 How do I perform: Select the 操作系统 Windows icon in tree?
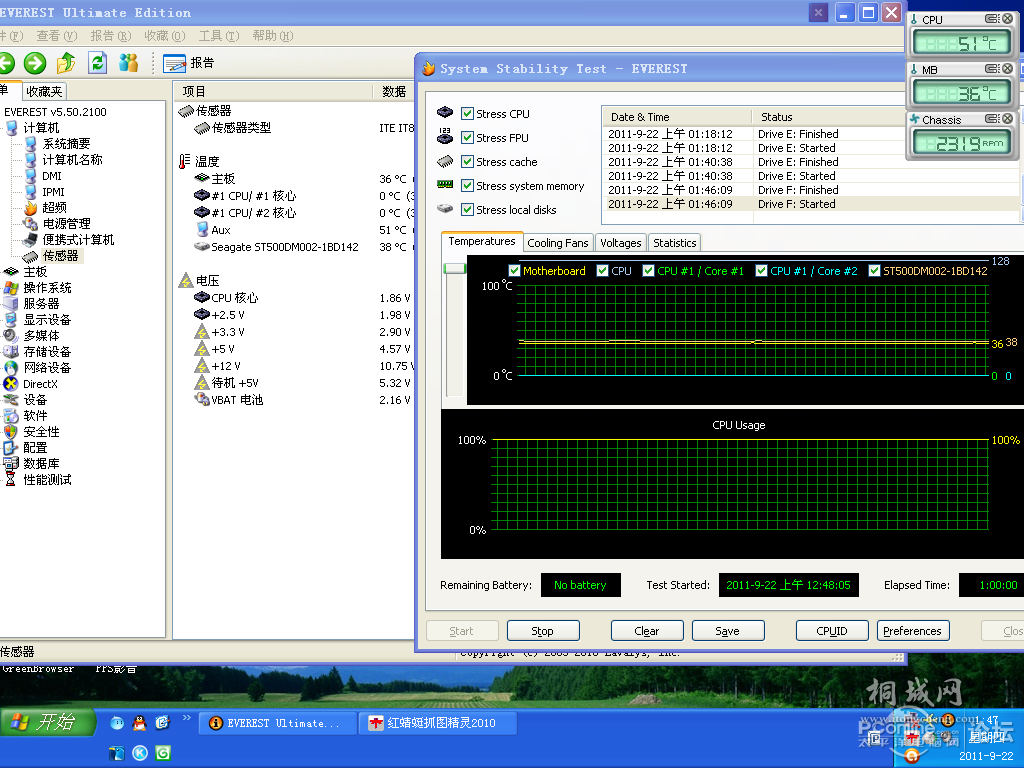(x=10, y=287)
